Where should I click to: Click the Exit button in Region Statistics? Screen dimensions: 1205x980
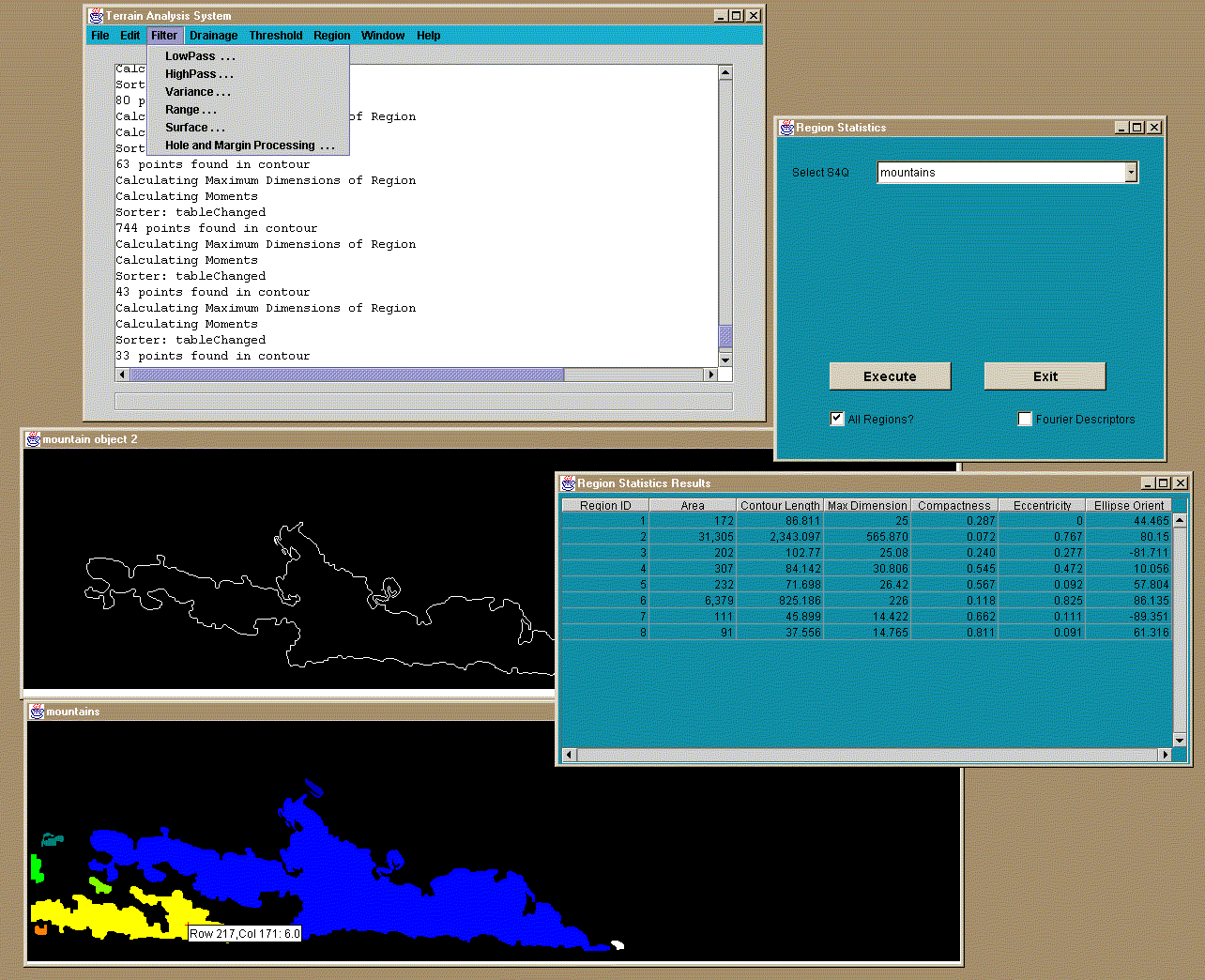point(1045,376)
